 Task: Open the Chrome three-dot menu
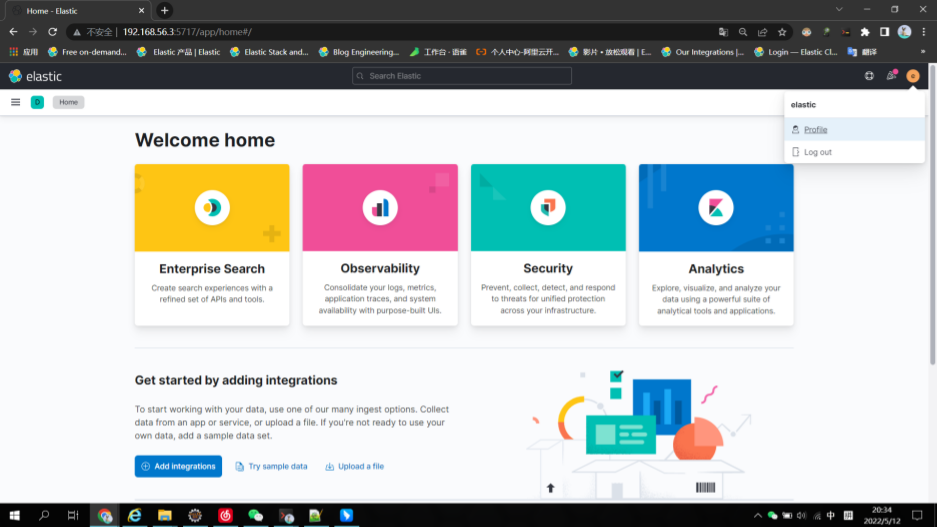point(924,32)
